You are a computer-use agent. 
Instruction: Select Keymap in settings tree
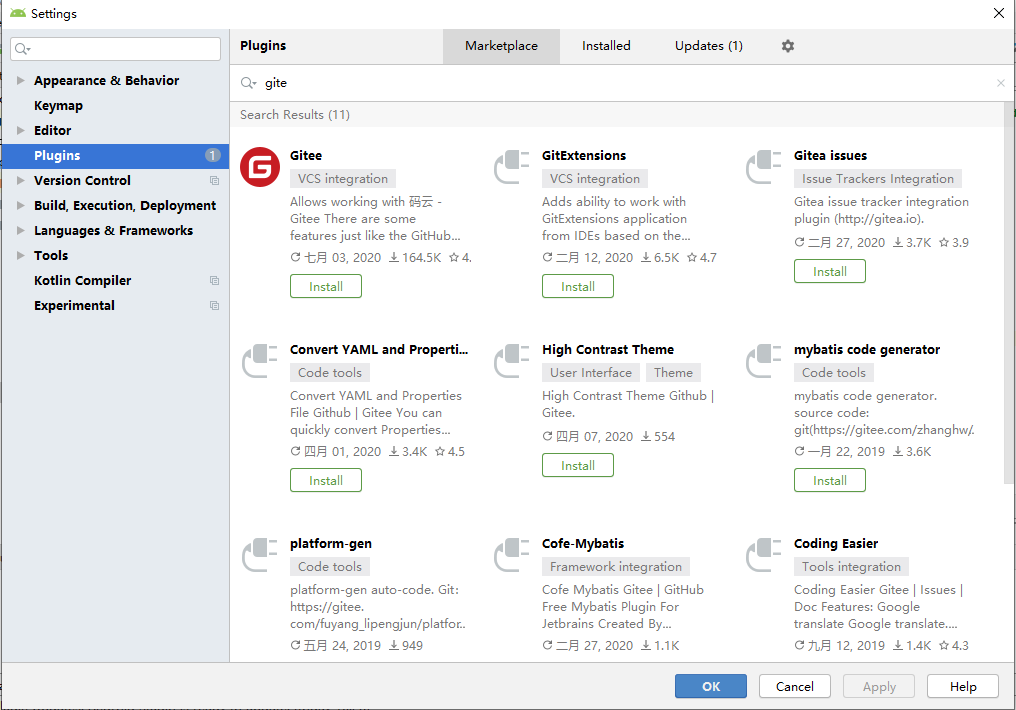58,106
